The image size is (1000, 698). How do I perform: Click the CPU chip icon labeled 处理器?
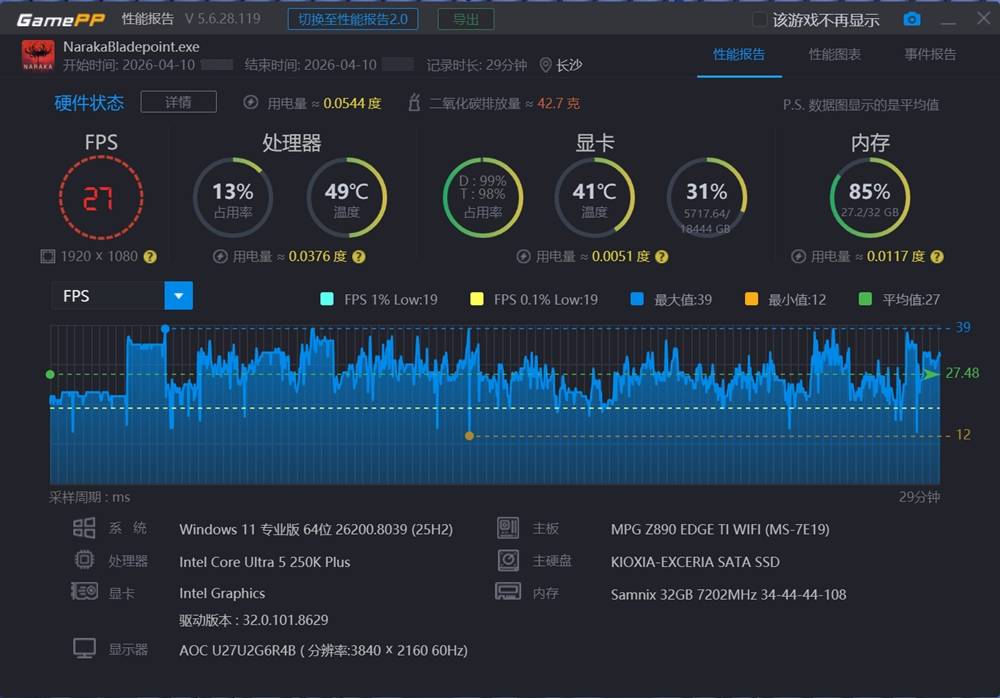pos(84,560)
